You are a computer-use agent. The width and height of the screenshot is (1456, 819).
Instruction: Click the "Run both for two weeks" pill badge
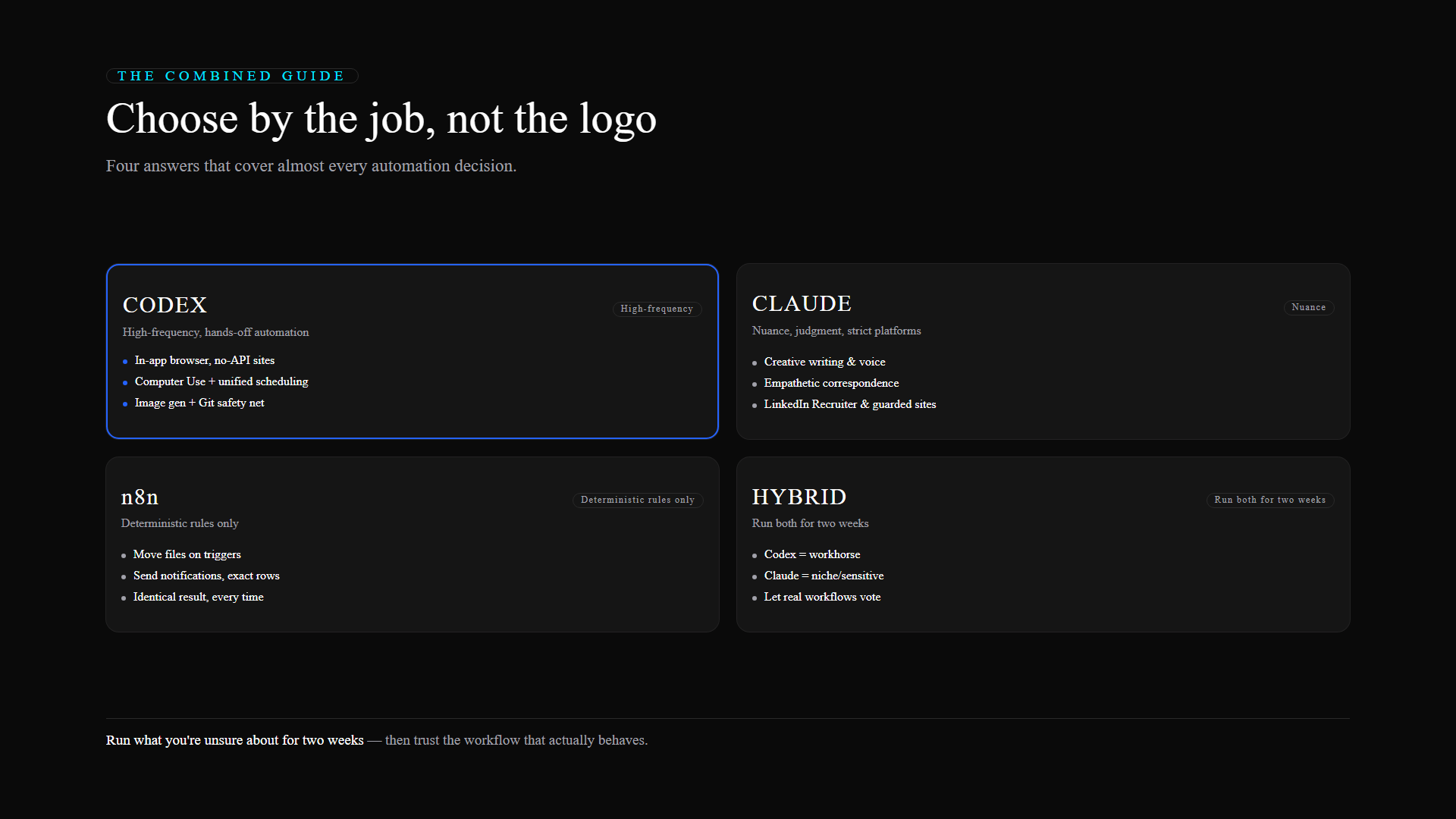click(1270, 500)
